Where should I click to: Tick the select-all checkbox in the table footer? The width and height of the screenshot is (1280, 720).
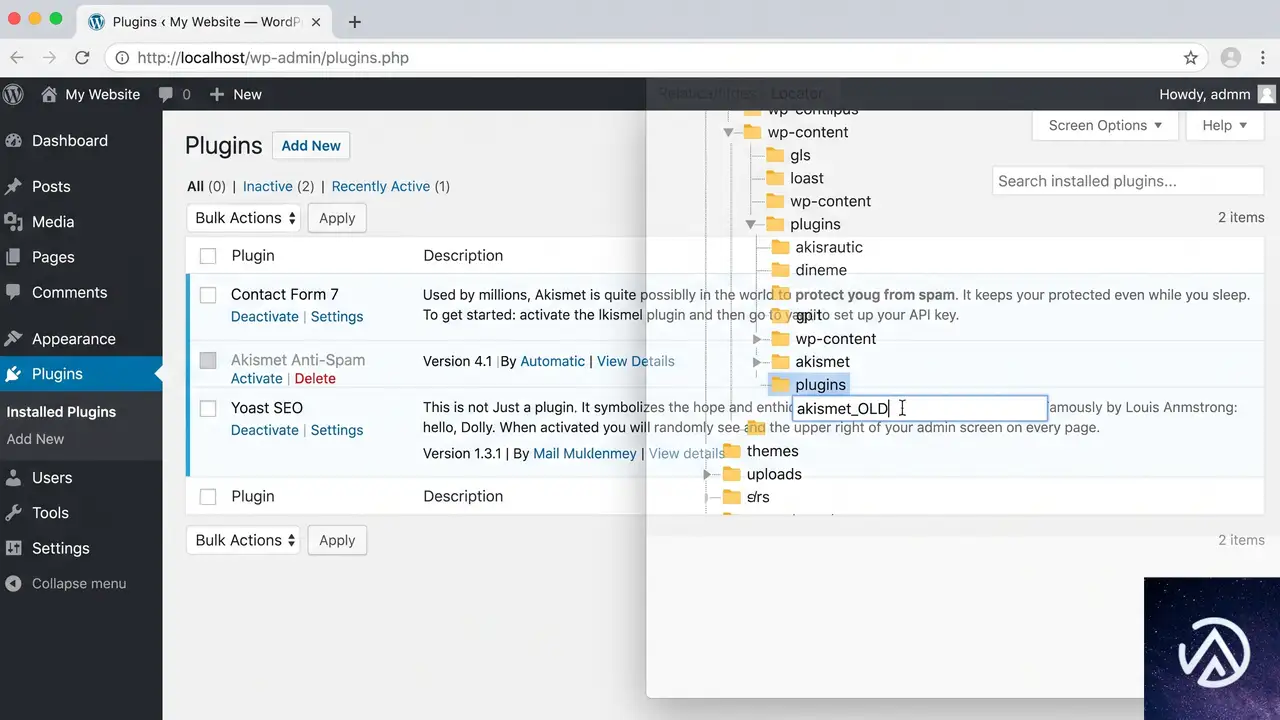click(208, 496)
